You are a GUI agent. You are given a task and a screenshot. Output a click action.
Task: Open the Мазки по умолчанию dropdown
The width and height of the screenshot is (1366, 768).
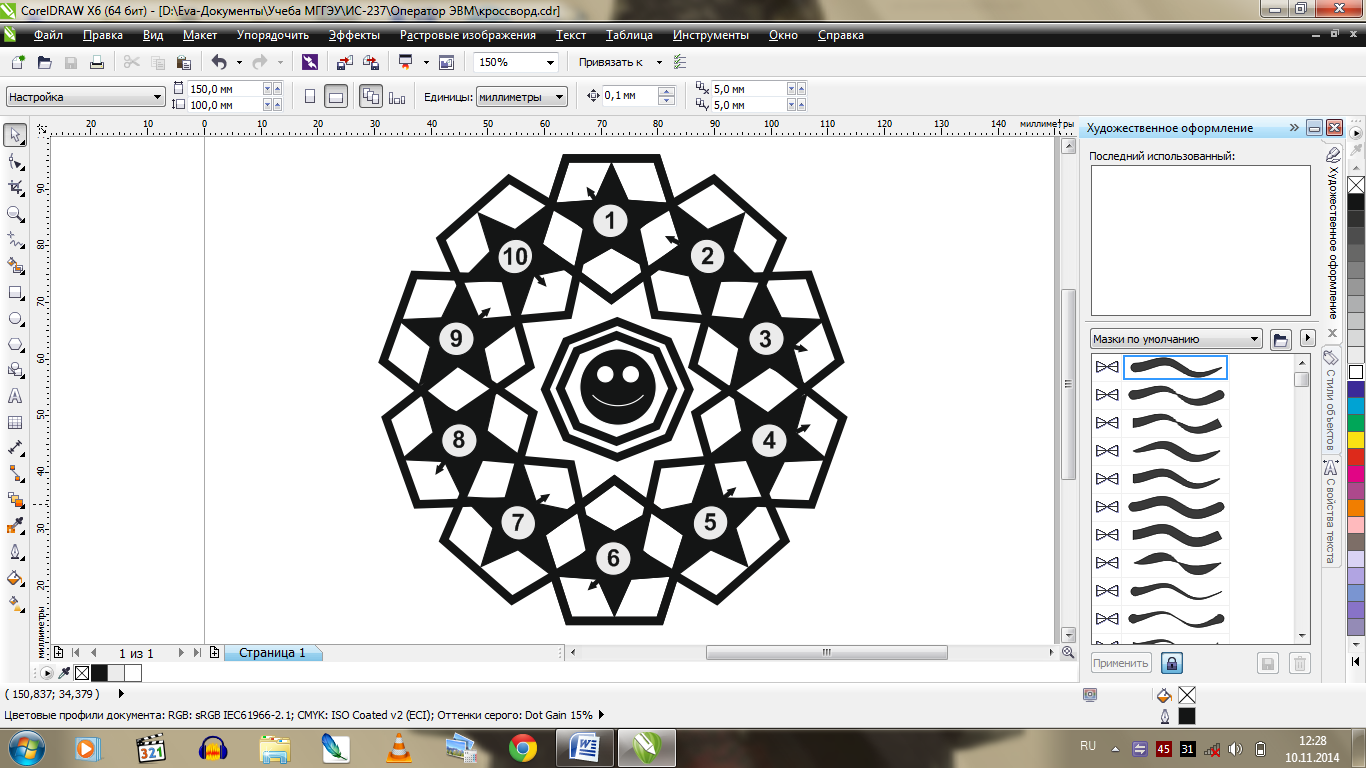coord(1176,339)
